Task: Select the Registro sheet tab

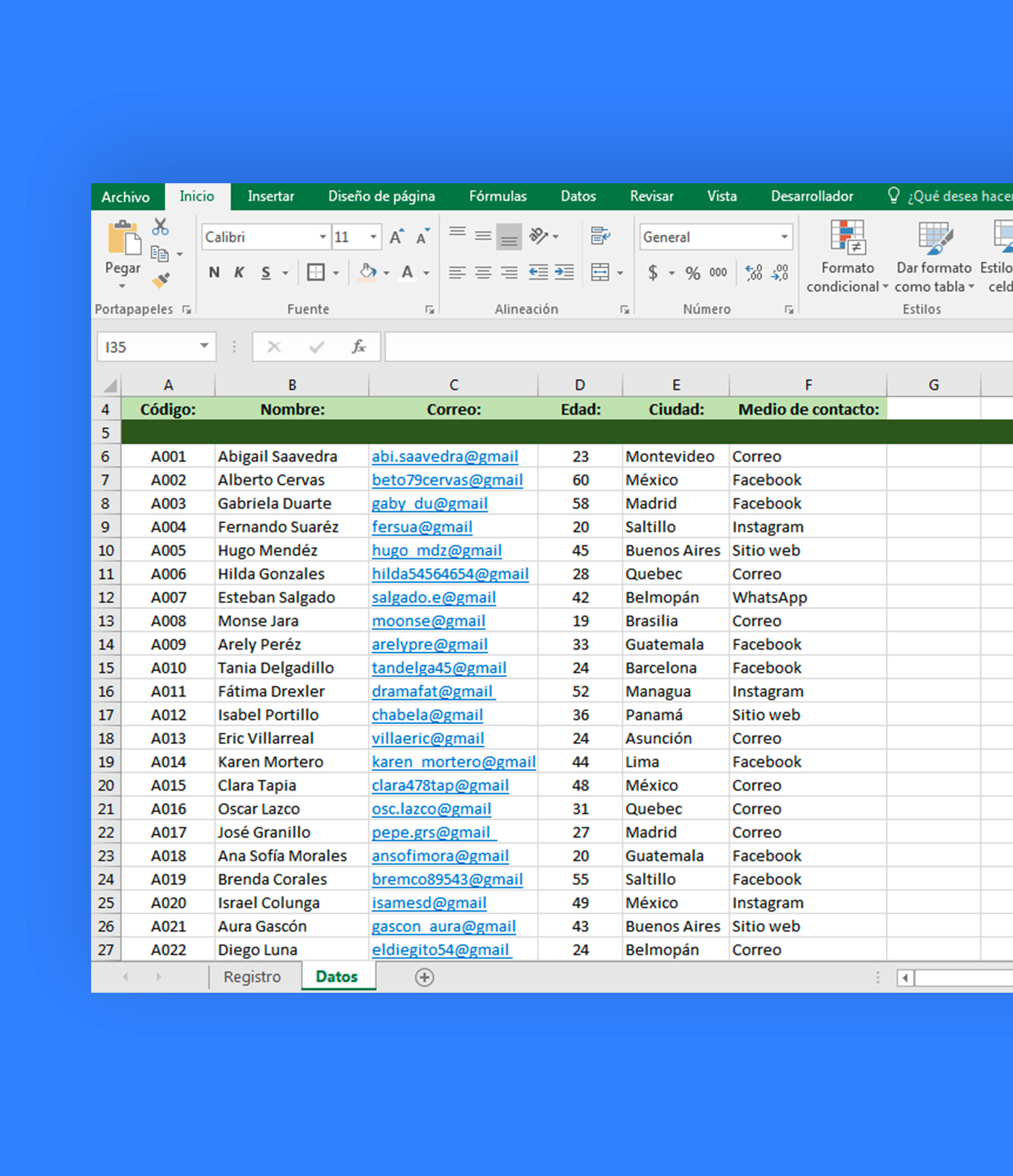Action: coord(252,977)
